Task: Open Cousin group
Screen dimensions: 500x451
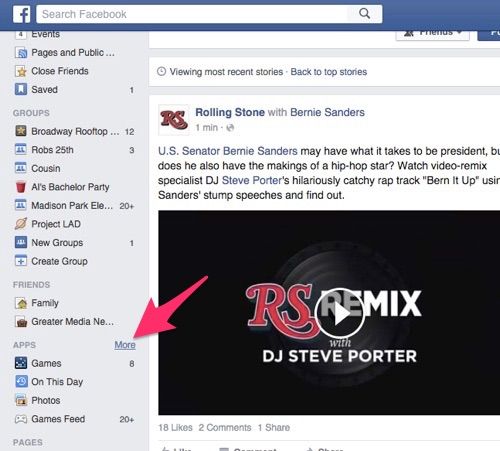Action: pos(46,168)
